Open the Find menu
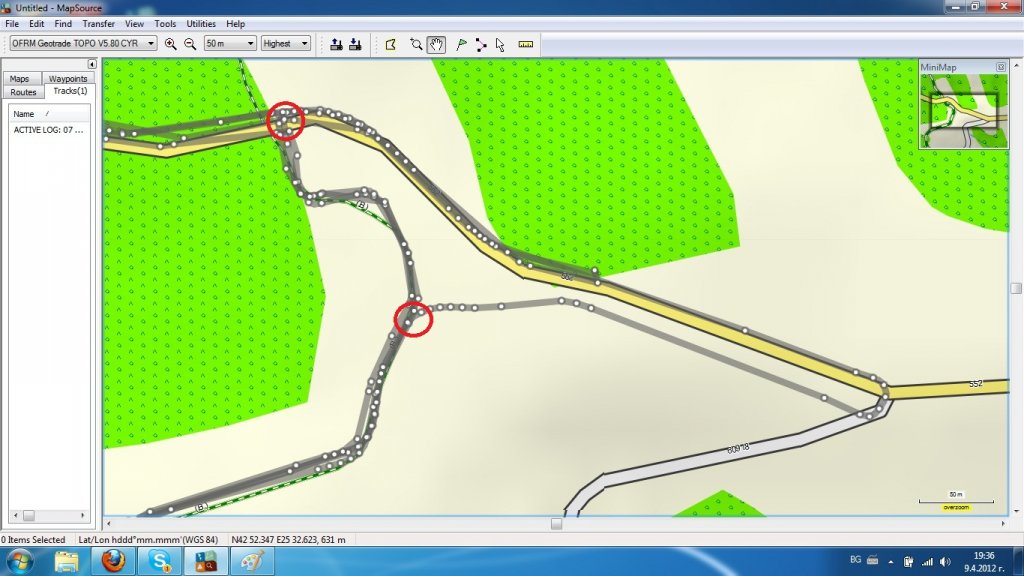Viewport: 1024px width, 576px height. (x=63, y=24)
